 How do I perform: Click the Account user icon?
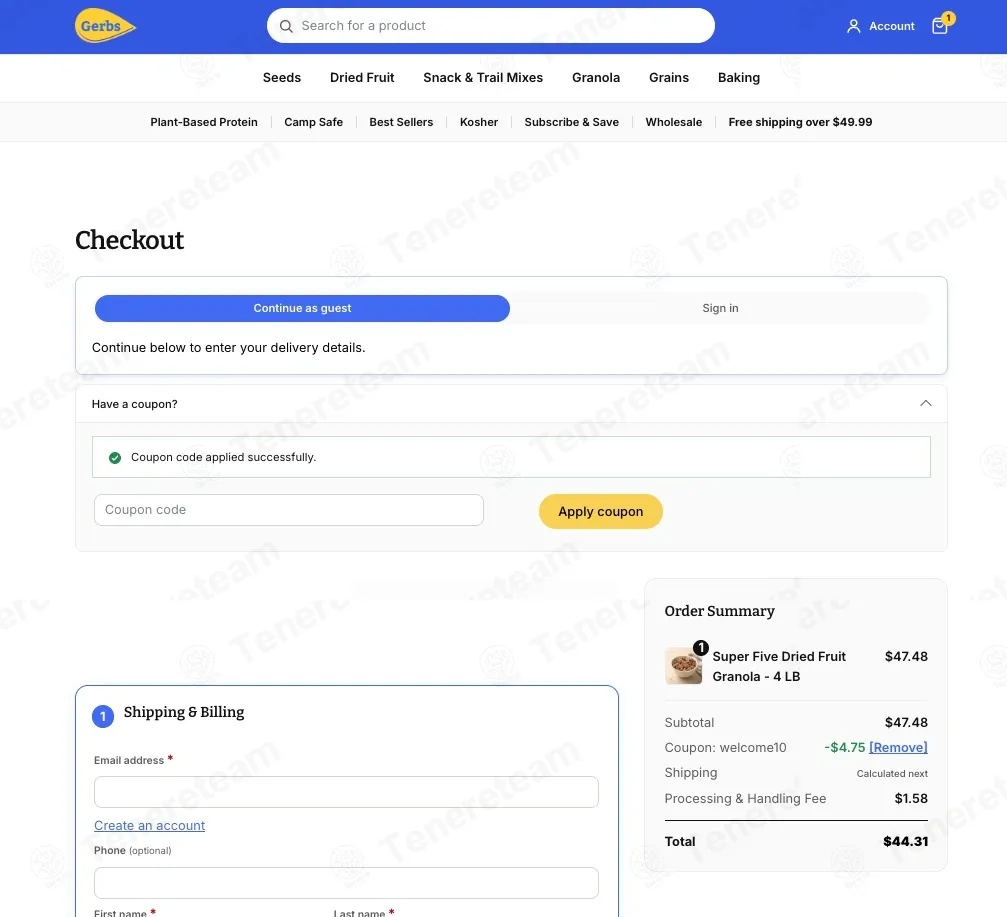[853, 26]
